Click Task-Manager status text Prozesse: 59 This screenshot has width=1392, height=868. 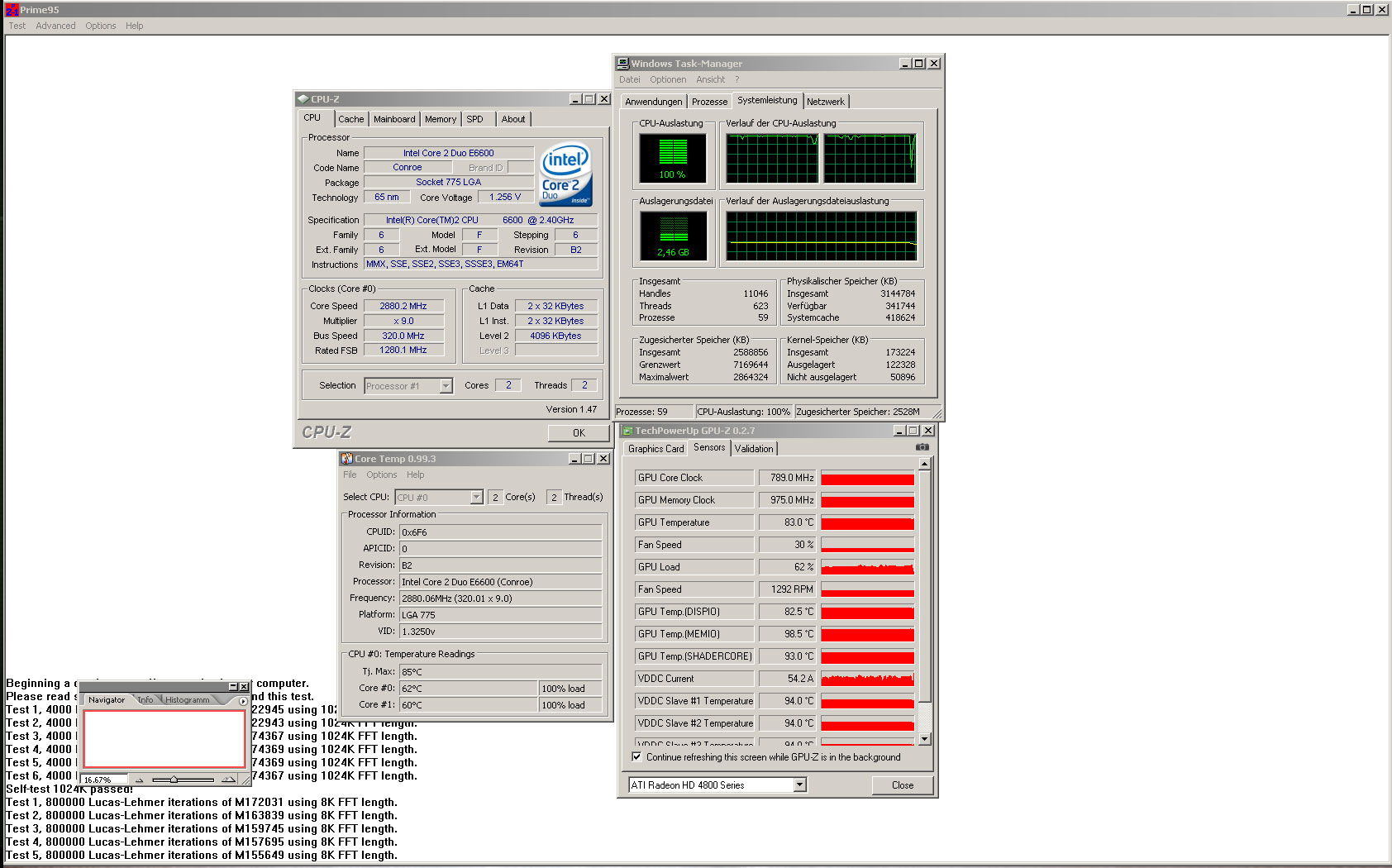click(x=641, y=412)
